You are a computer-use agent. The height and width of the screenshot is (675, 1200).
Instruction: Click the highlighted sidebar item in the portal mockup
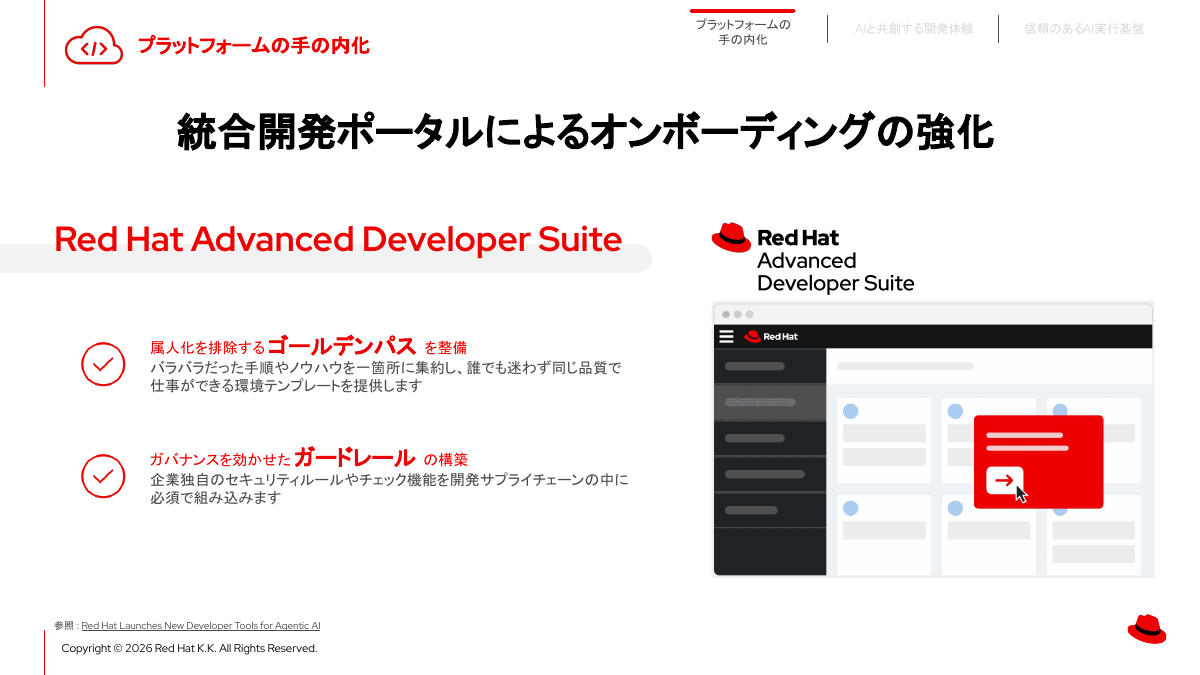[x=770, y=402]
